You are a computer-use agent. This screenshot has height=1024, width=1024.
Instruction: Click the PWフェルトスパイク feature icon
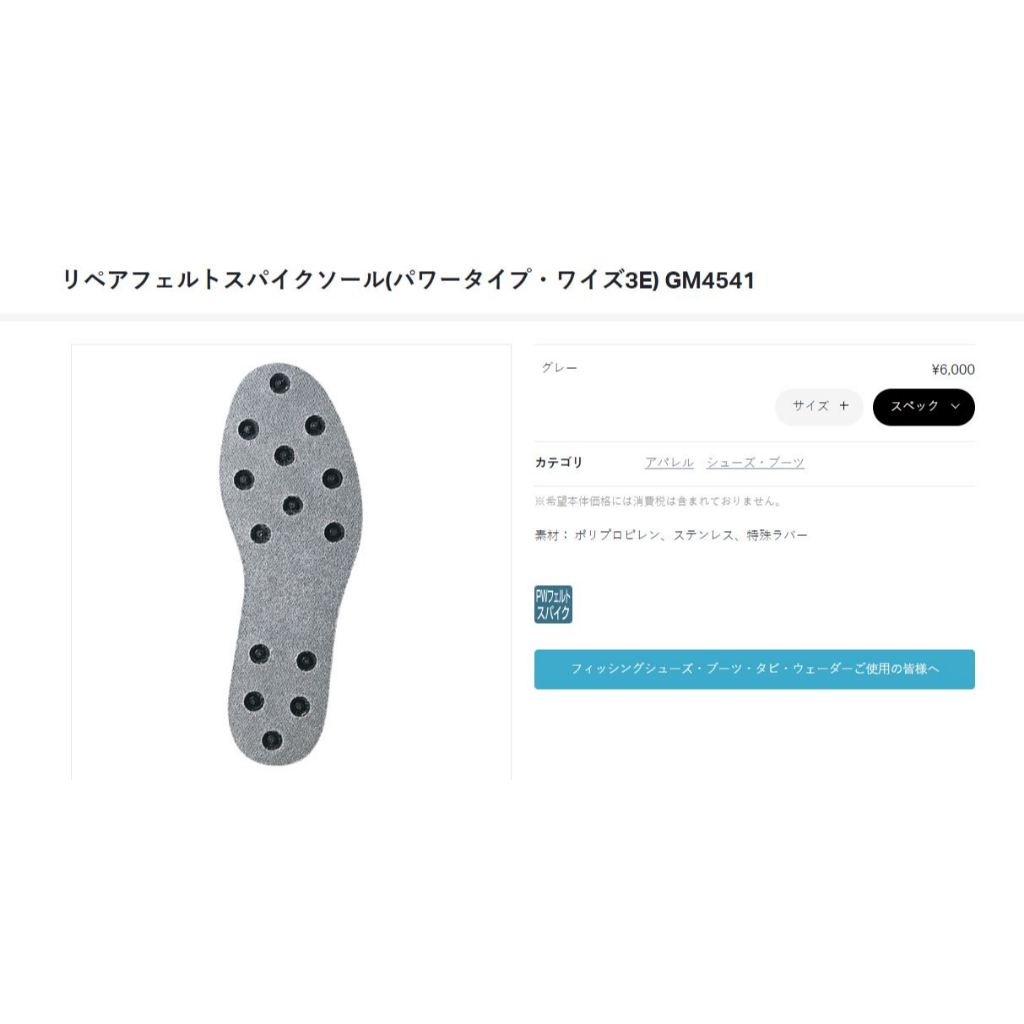pyautogui.click(x=553, y=604)
